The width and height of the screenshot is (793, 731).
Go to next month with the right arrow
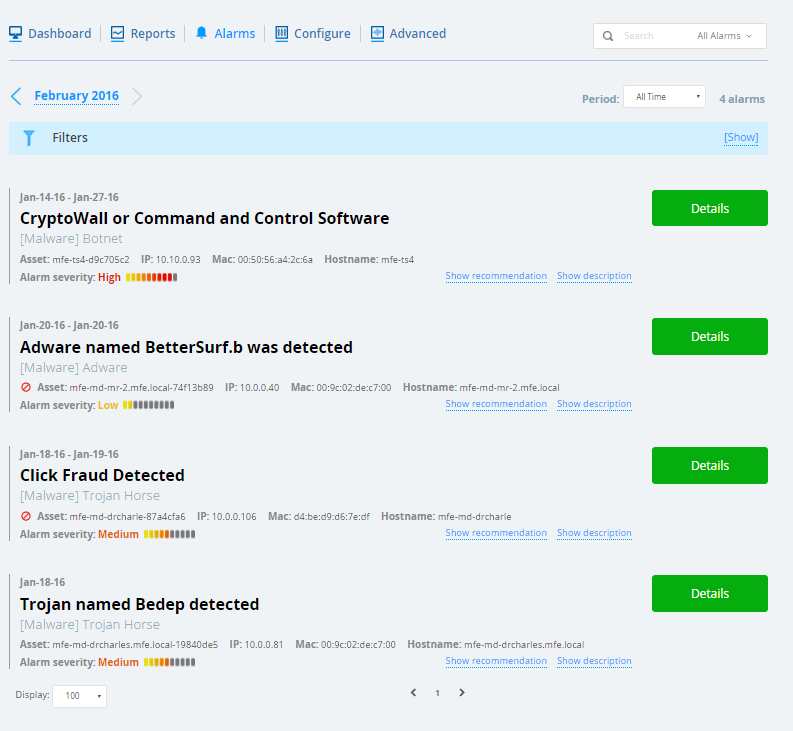pos(137,96)
